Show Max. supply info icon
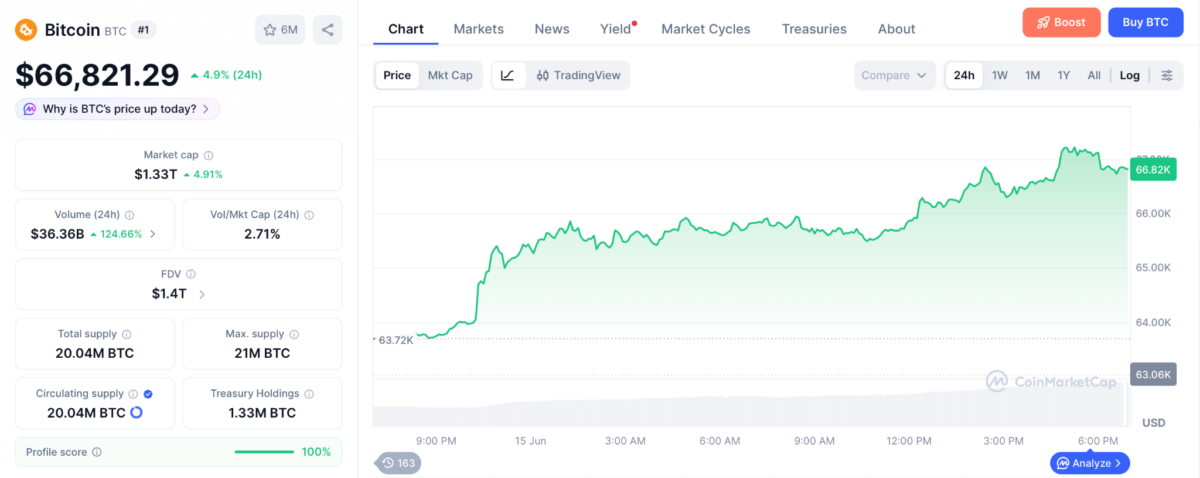The image size is (1200, 478). (x=294, y=334)
